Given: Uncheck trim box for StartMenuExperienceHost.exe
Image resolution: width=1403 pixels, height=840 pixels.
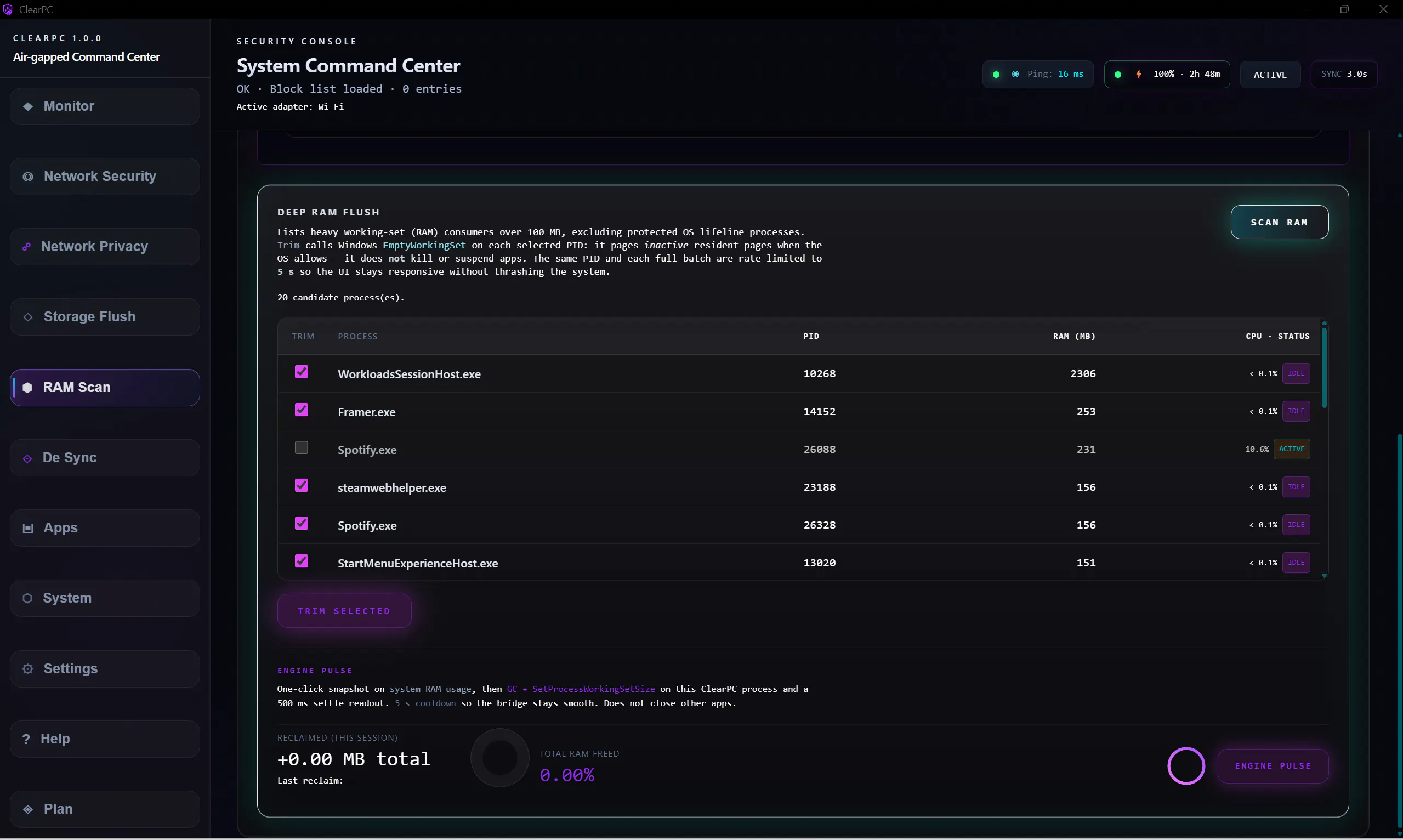Looking at the screenshot, I should click(x=302, y=561).
